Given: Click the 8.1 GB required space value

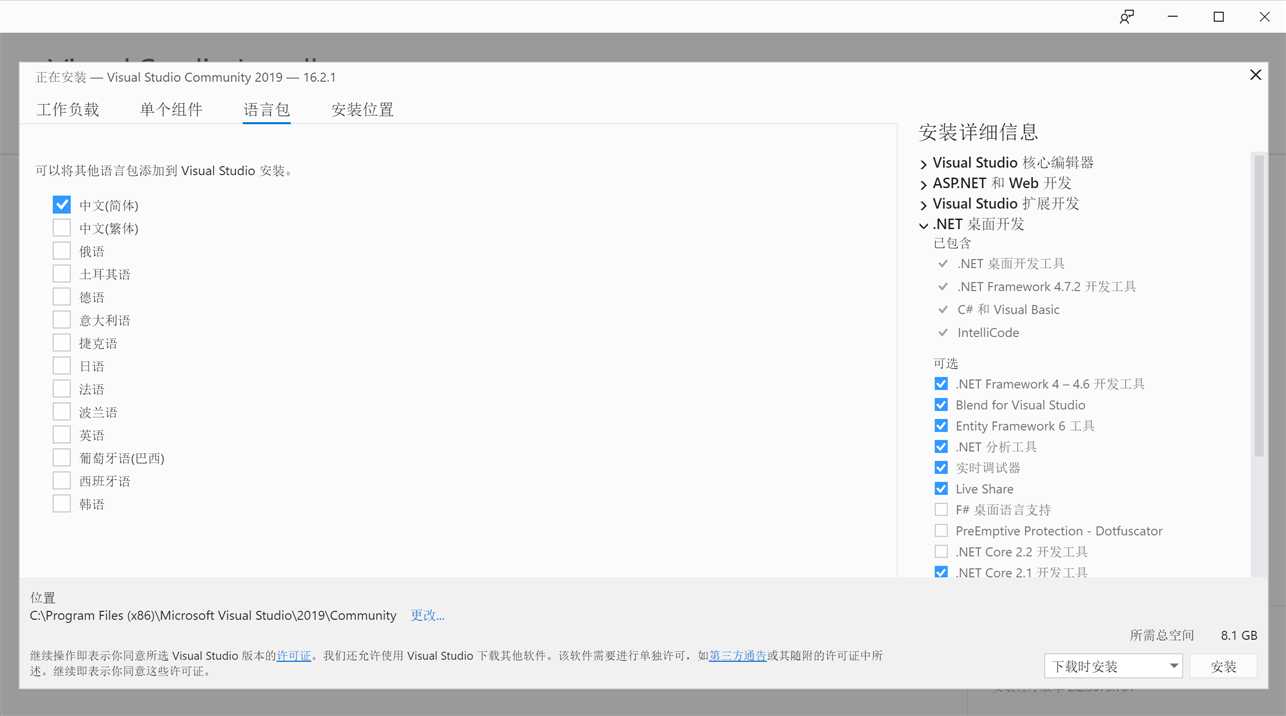Looking at the screenshot, I should 1239,635.
